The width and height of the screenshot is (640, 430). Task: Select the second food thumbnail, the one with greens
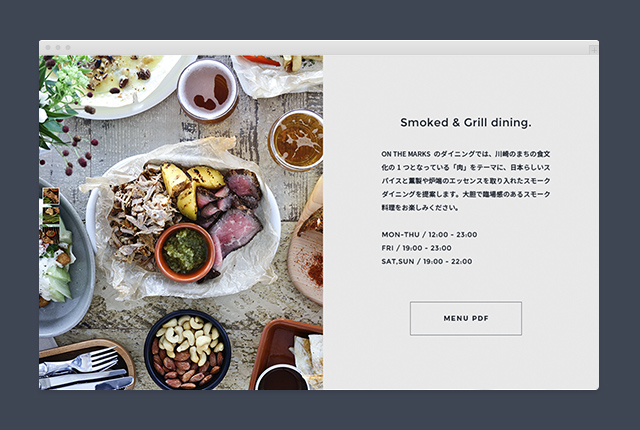pyautogui.click(x=51, y=215)
